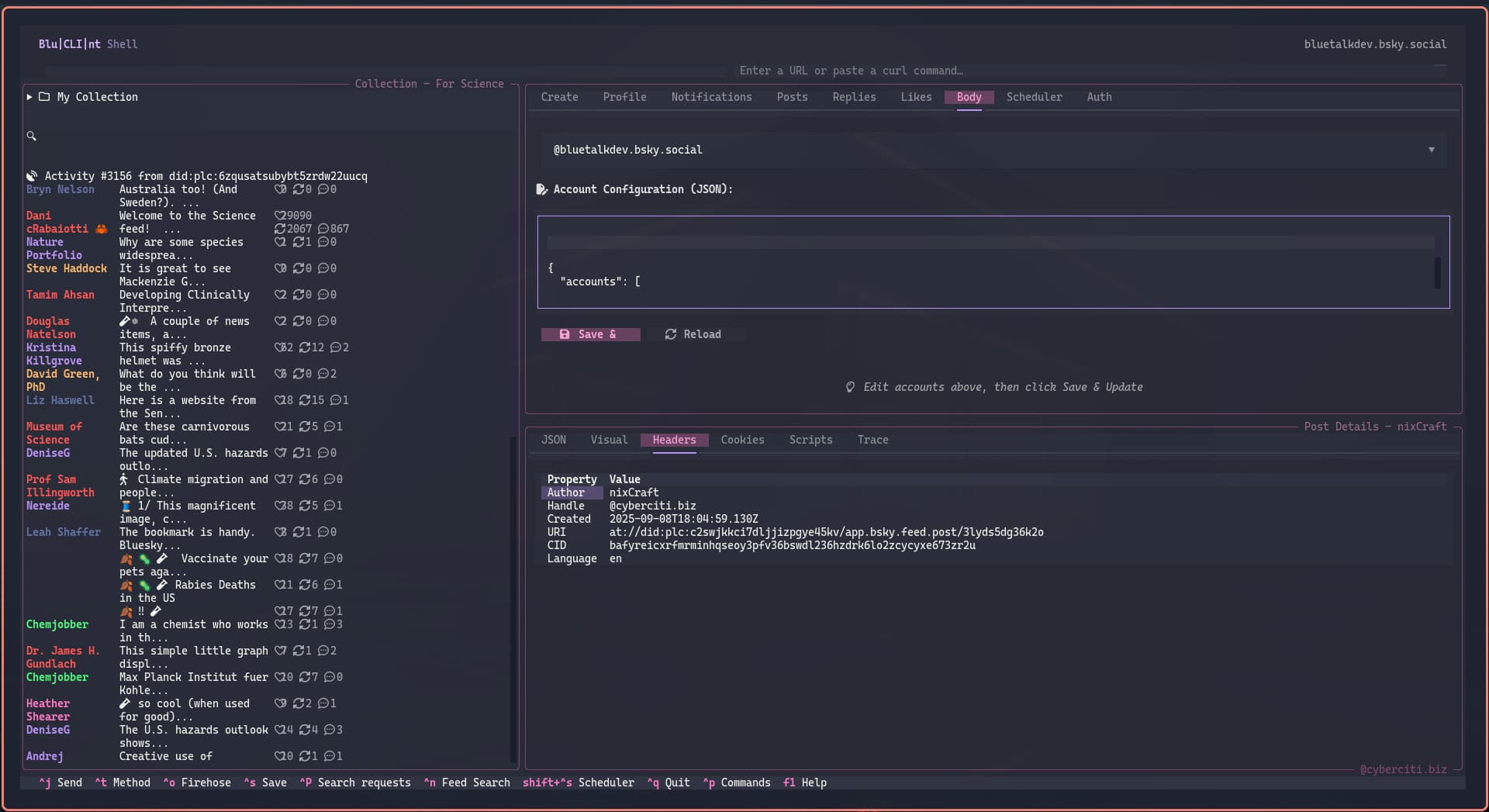Viewport: 1489px width, 812px height.
Task: Click the heart icon on Bryn Nelson's post
Action: pos(280,189)
